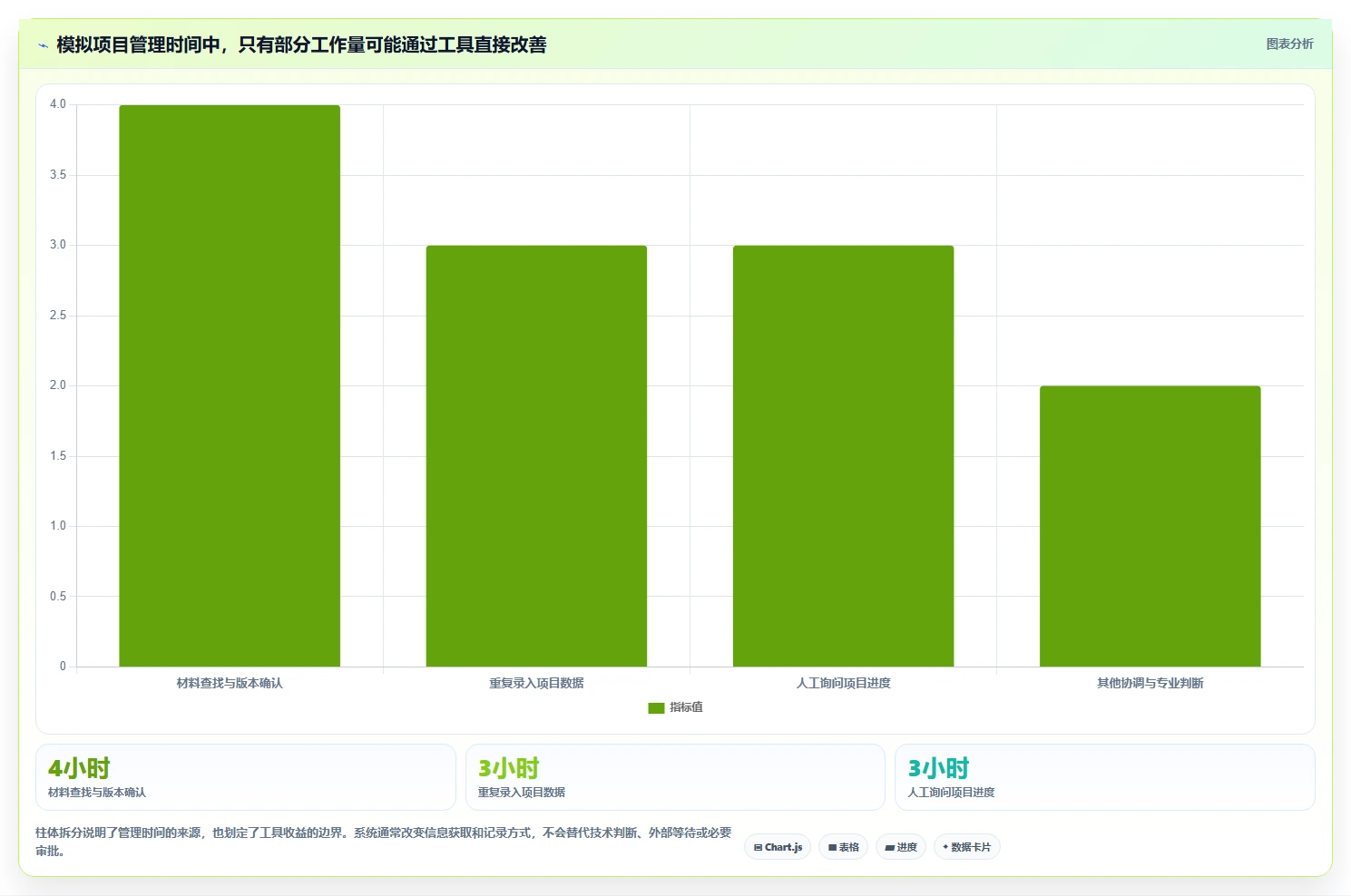Toggle the 指标值 legend color box
Screen dimensions: 1351x896
656,707
